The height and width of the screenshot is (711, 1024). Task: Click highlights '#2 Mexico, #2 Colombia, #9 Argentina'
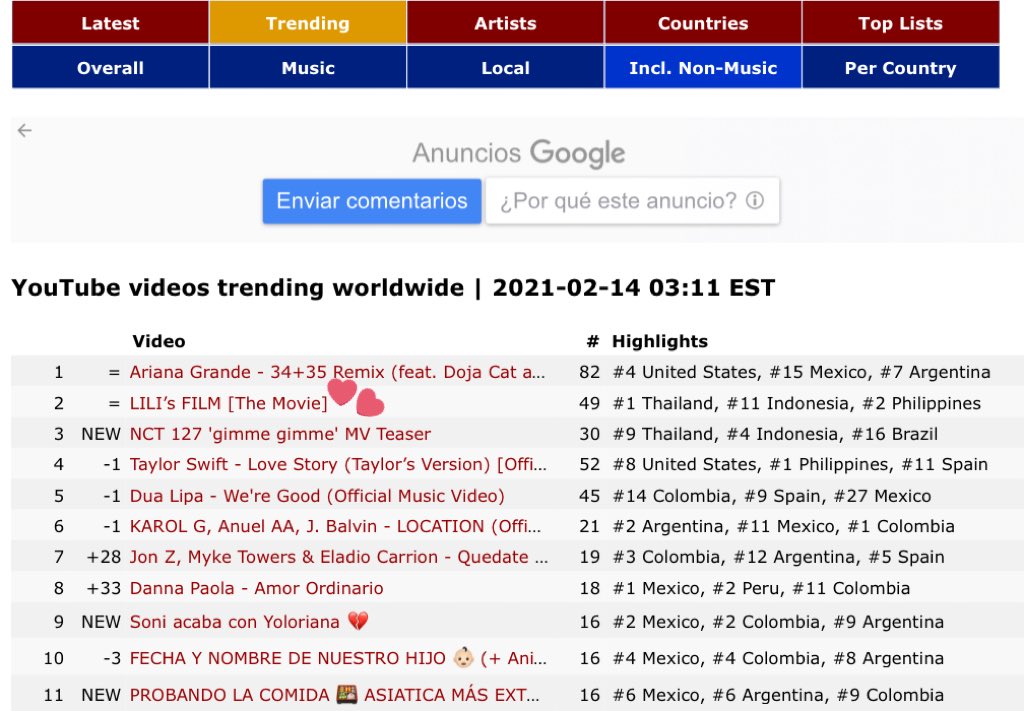tap(778, 622)
